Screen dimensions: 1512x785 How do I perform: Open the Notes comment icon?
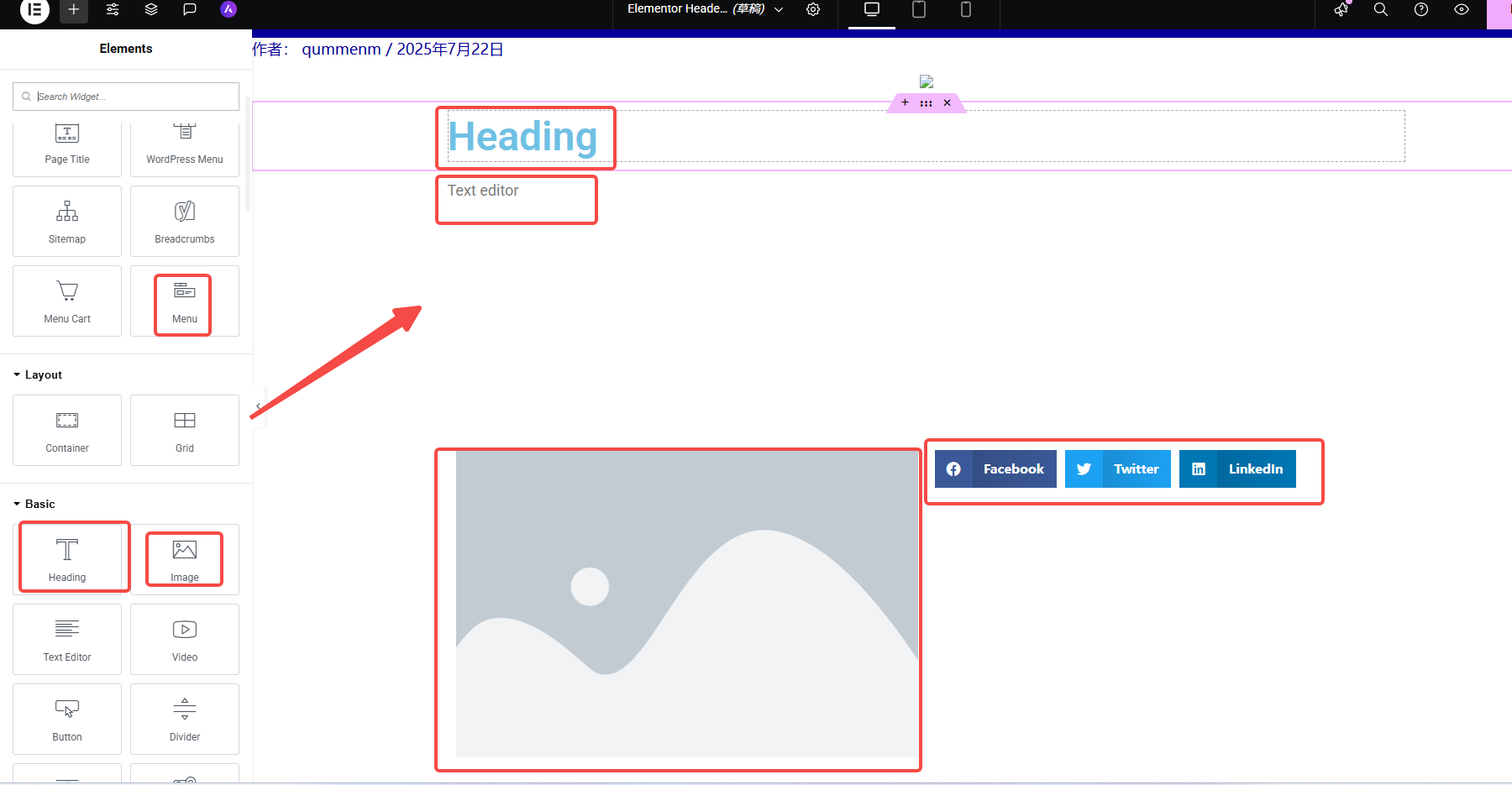coord(189,10)
